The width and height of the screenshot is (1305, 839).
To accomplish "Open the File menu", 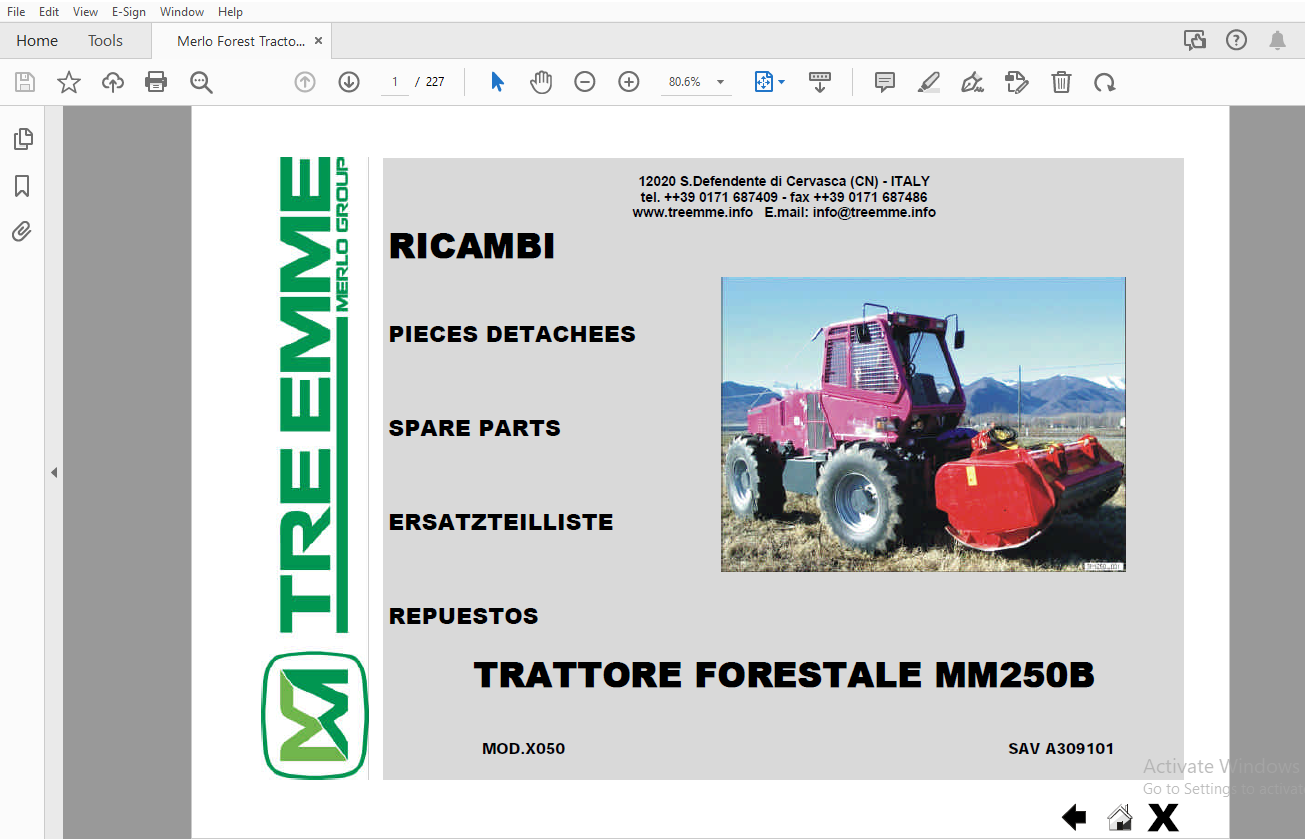I will pos(16,12).
